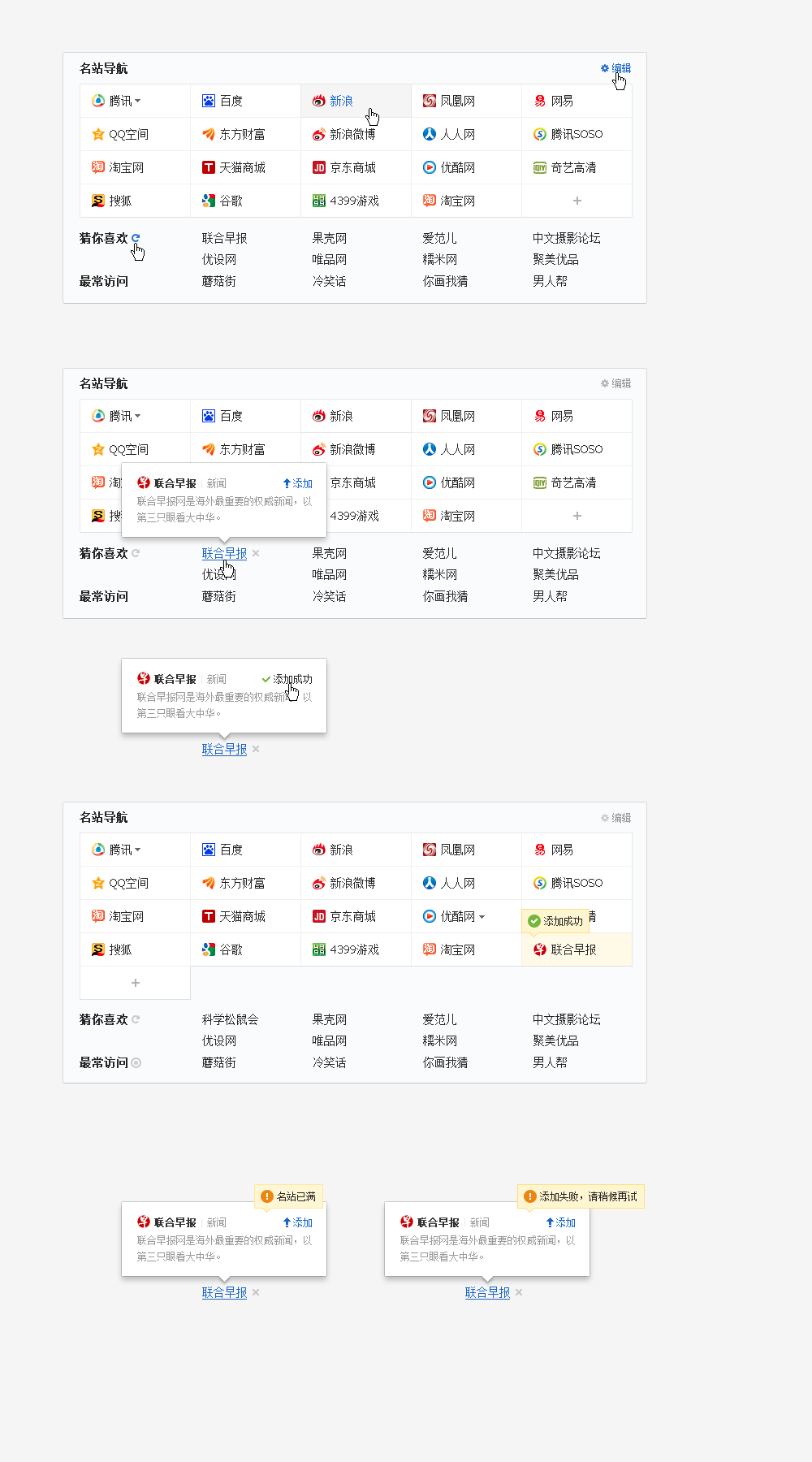This screenshot has height=1462, width=812.
Task: Open 奇艺高清 icon in the top panel
Action: (540, 167)
